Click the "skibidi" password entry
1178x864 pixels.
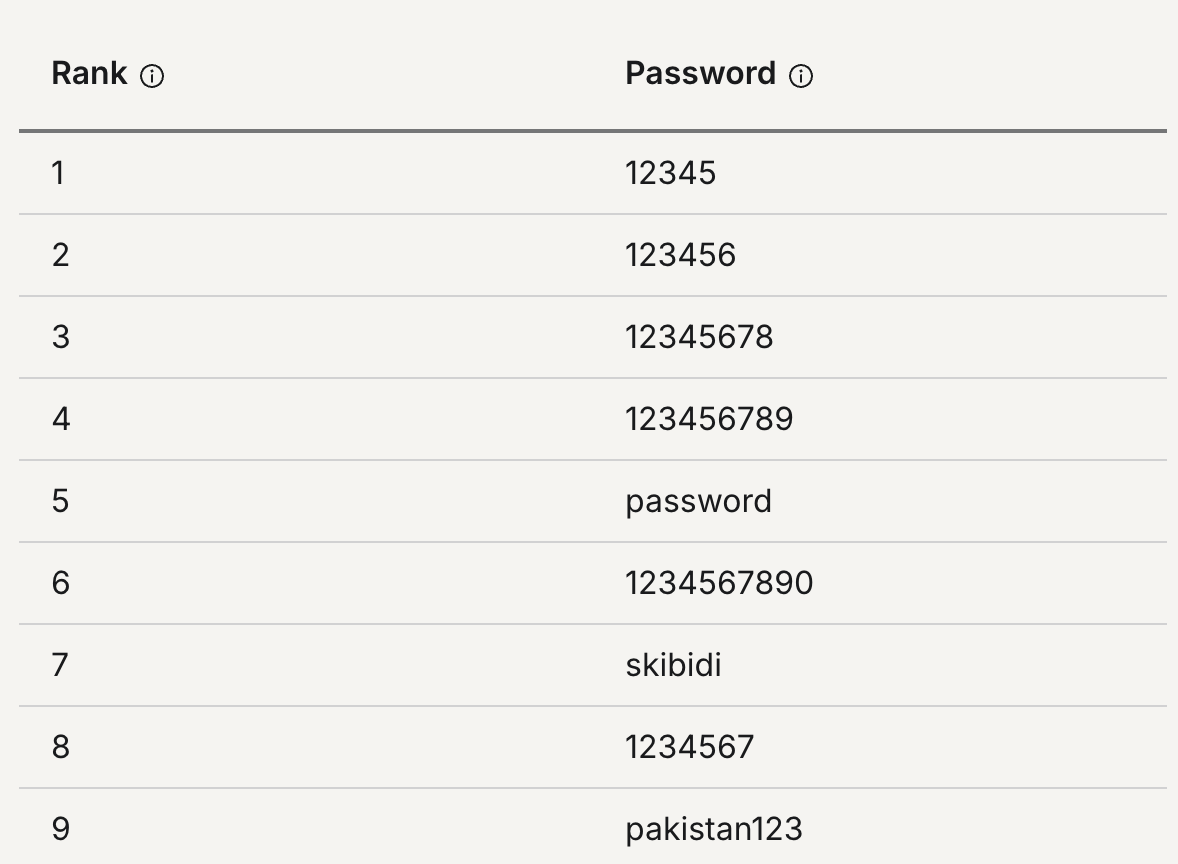pyautogui.click(x=673, y=665)
